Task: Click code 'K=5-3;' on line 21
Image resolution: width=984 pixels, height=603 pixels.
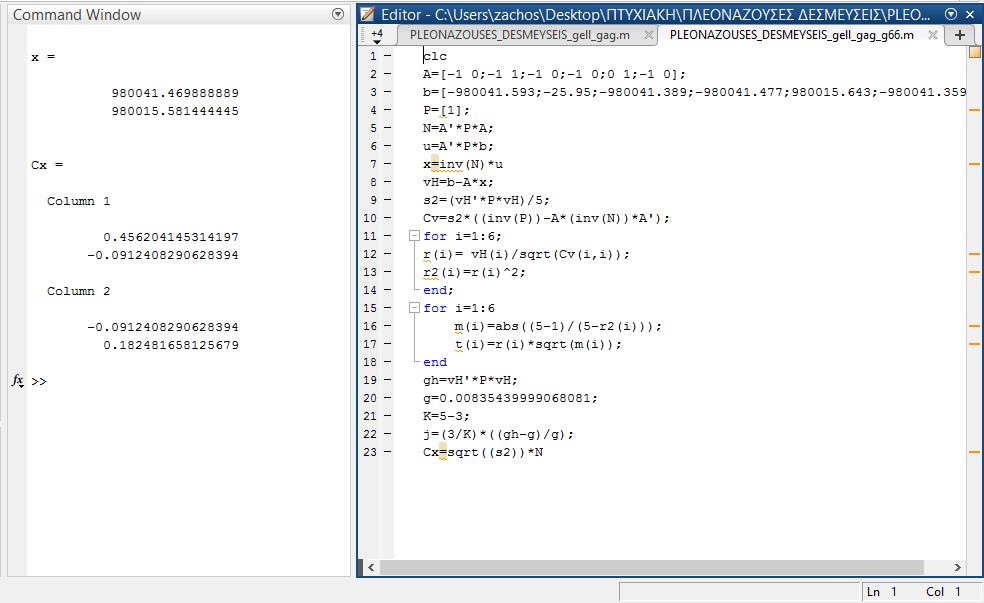Action: pyautogui.click(x=446, y=416)
